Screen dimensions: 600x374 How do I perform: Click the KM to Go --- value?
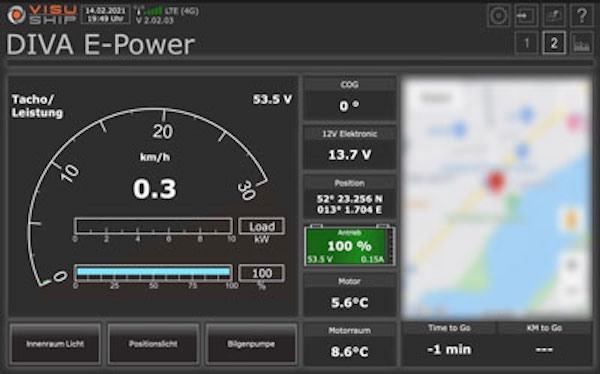coord(544,350)
